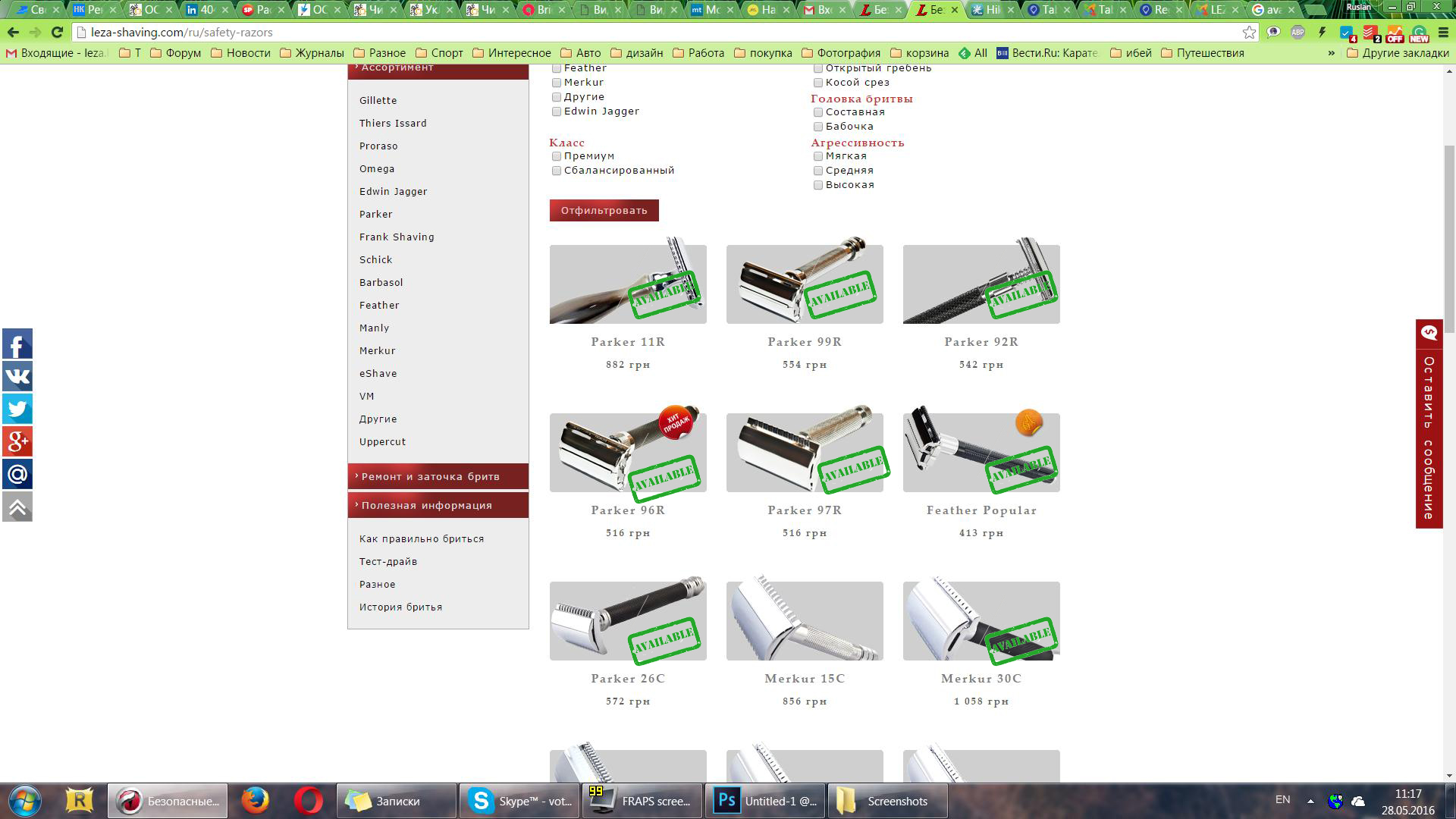Open the Журналы bookmarks folder
1456x819 pixels.
coord(312,53)
